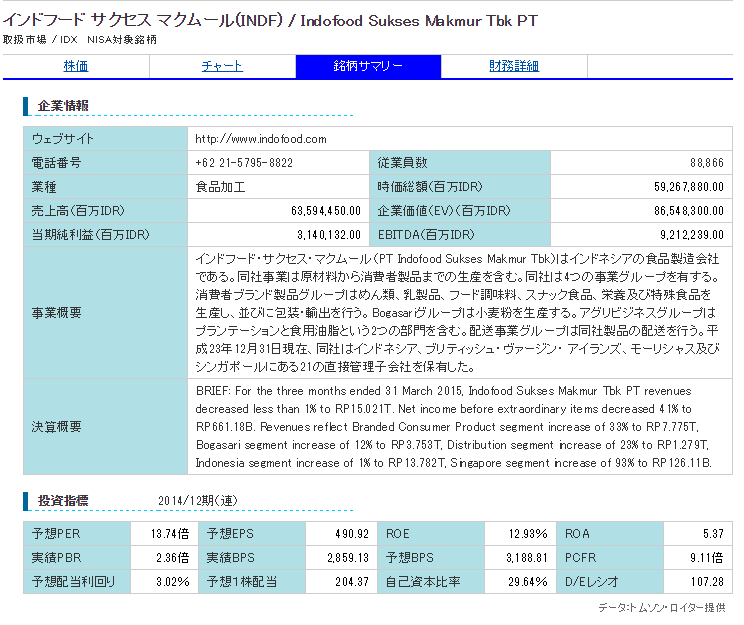The height and width of the screenshot is (625, 744).
Task: Click the 投資指標 section heading
Action: (x=63, y=501)
